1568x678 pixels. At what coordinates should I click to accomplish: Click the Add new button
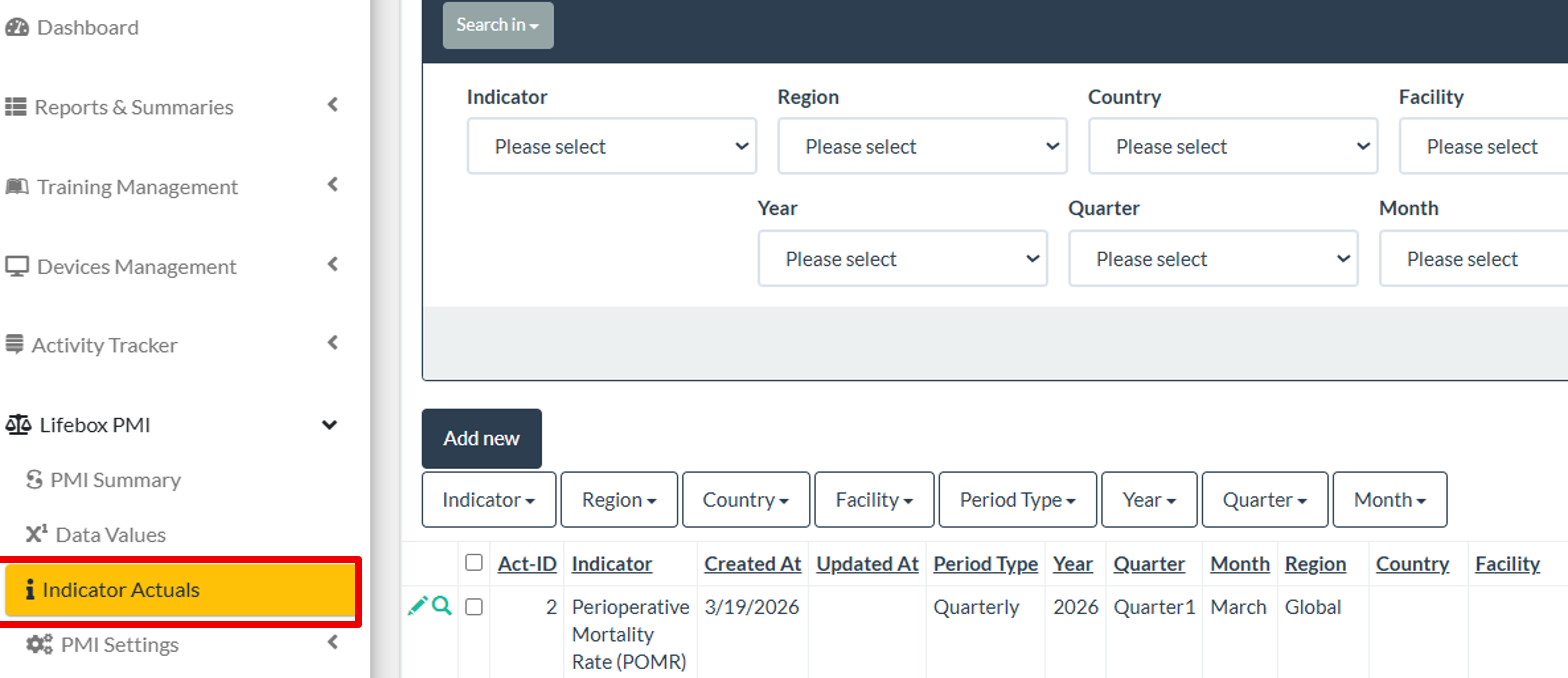coord(481,438)
